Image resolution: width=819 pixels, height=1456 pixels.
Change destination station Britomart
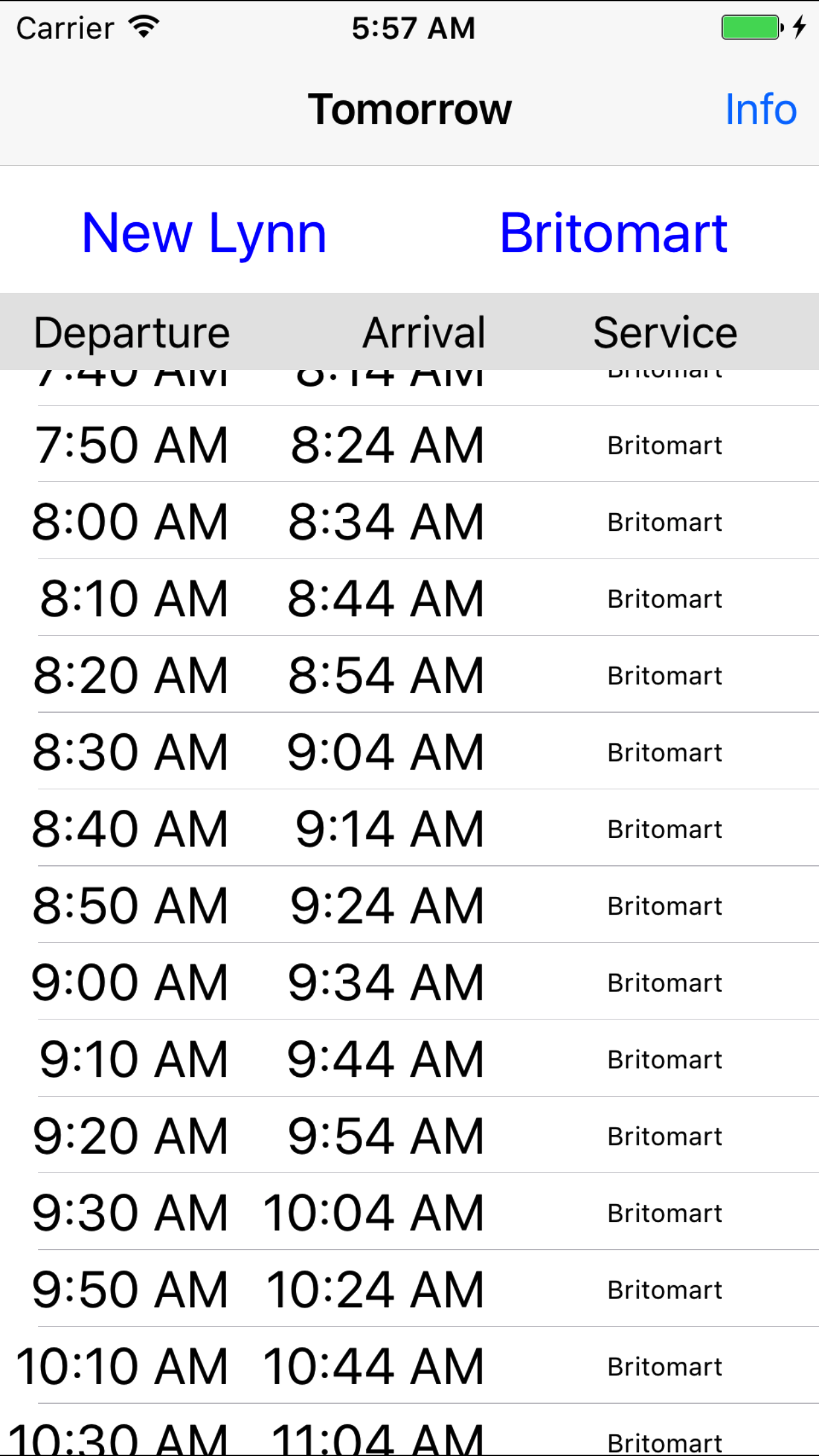[x=613, y=233]
